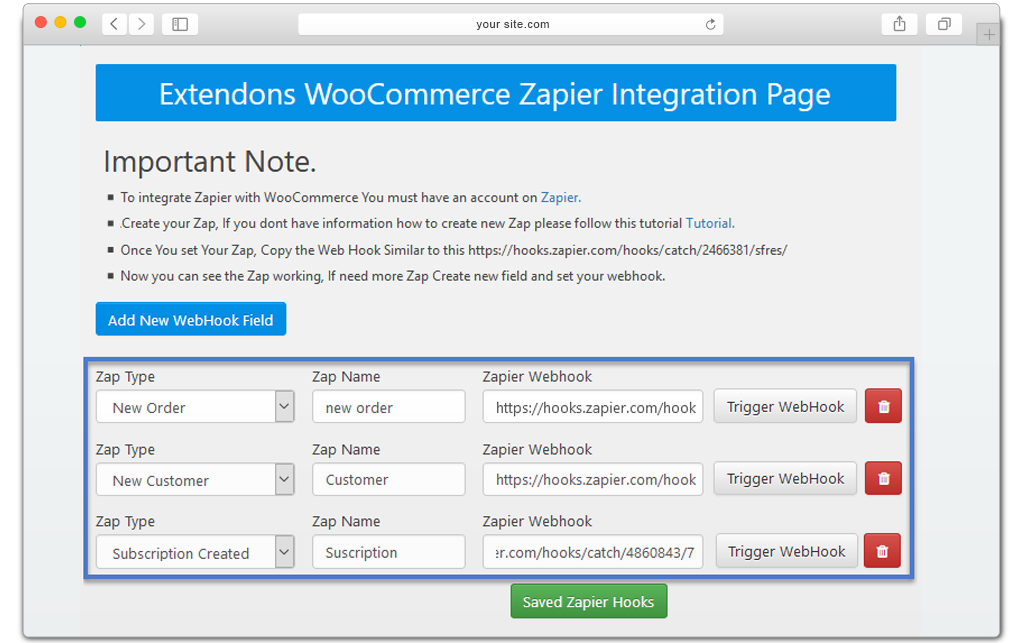
Task: Click the 'Now you can see the Zap working' note
Action: (x=392, y=276)
